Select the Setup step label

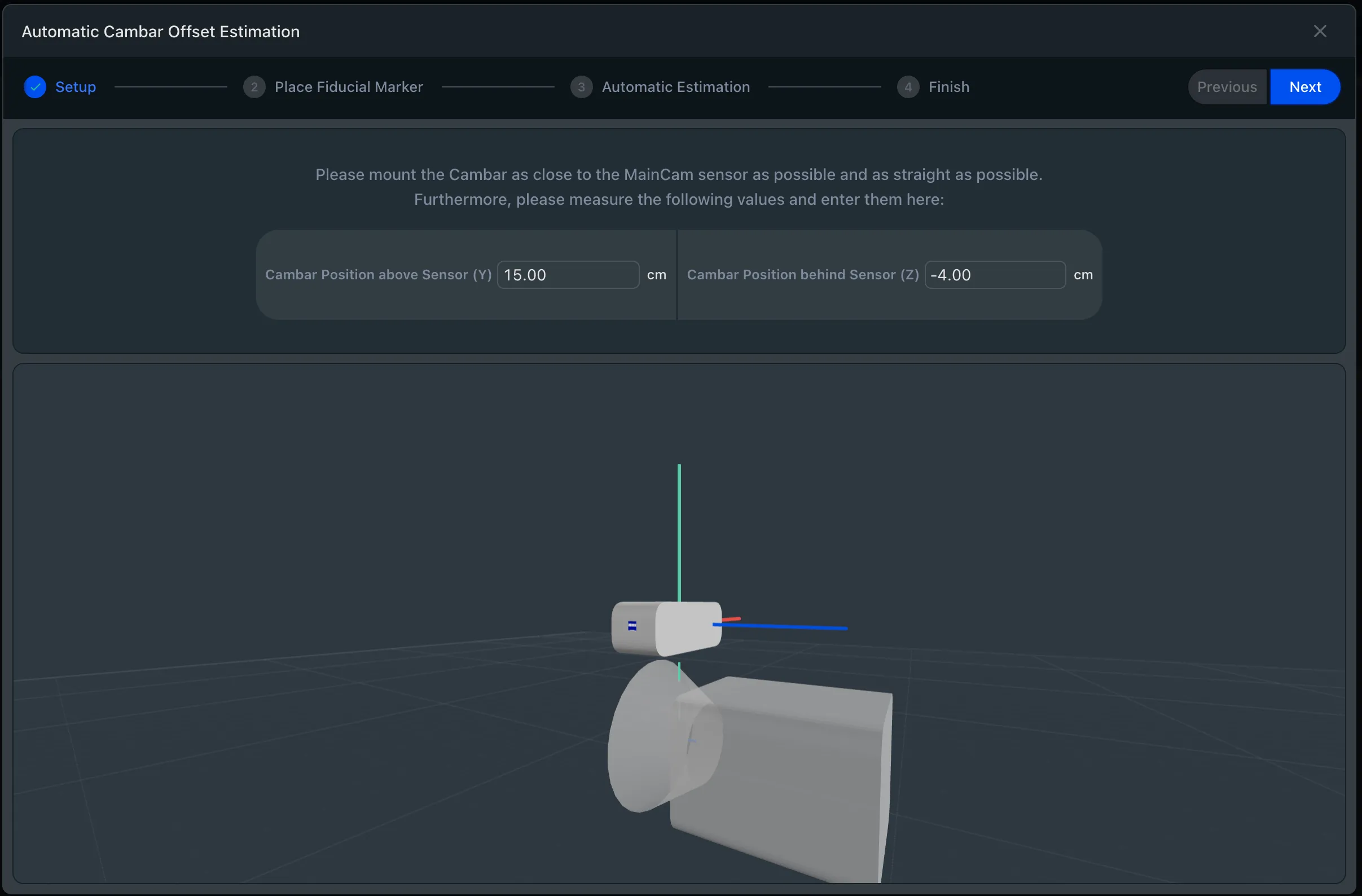[76, 87]
